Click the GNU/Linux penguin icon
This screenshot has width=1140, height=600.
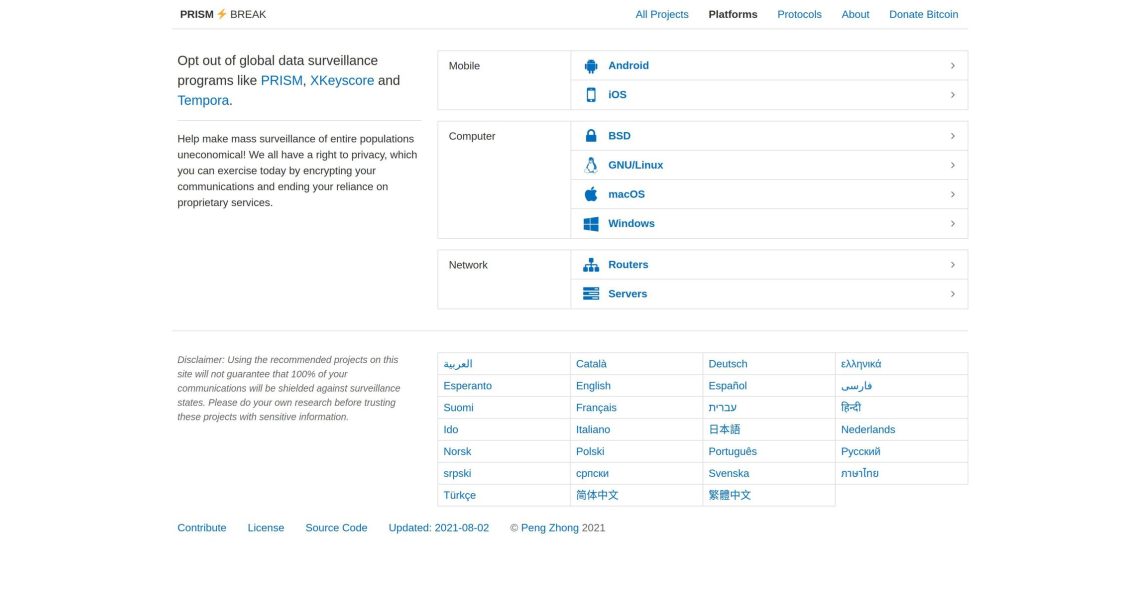click(x=591, y=165)
